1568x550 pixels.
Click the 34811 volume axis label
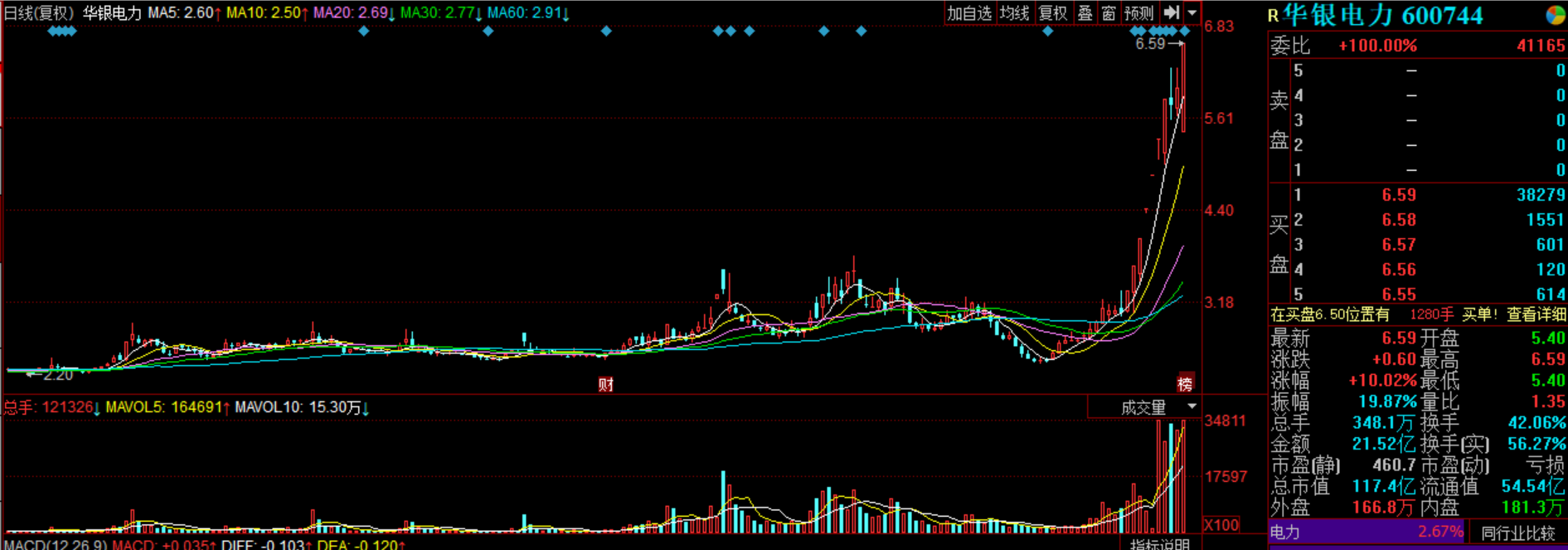pyautogui.click(x=1225, y=421)
